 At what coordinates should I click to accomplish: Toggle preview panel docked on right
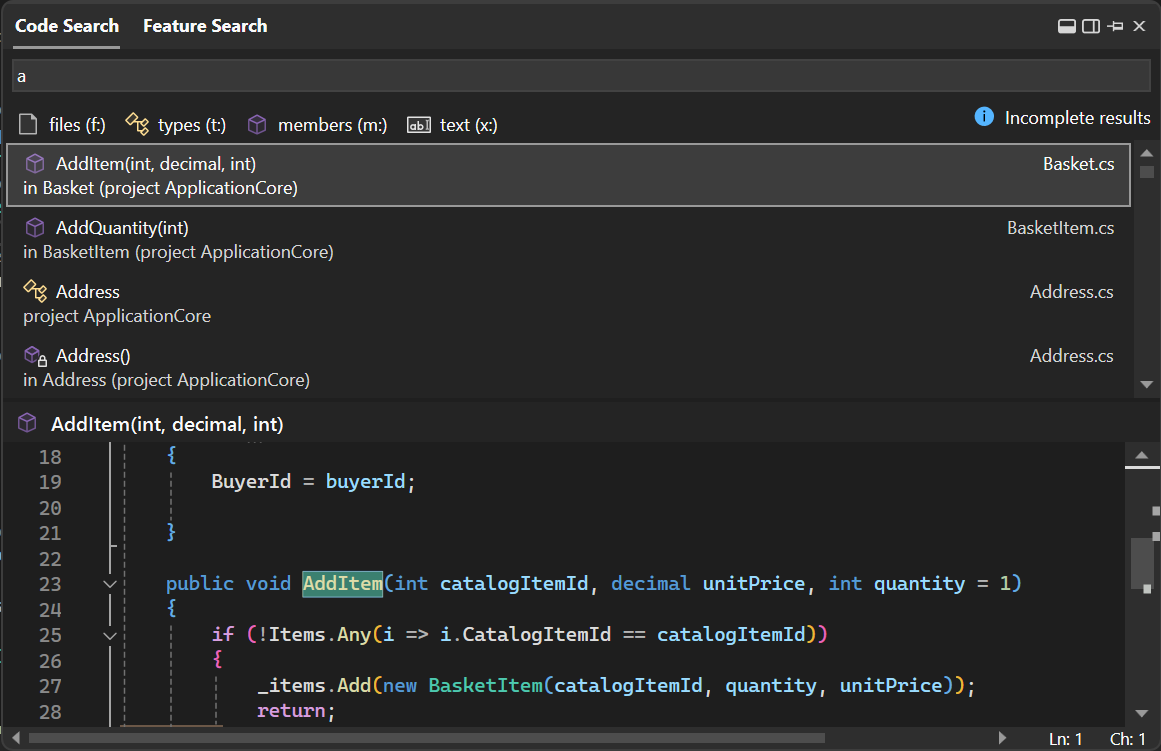tap(1091, 27)
